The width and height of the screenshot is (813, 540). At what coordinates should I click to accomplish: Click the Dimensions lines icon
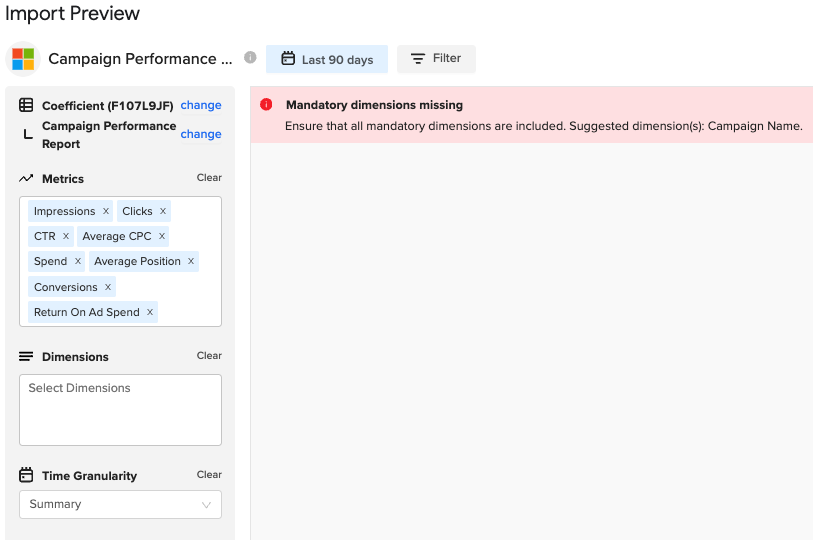[26, 356]
